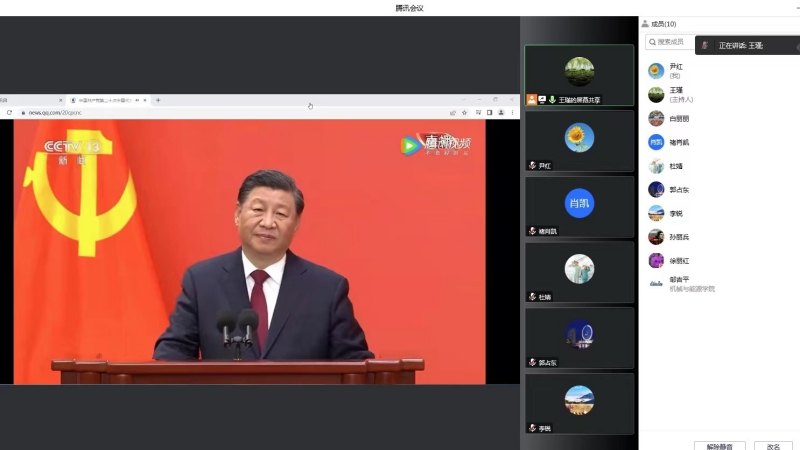
Task: Click the orange host badge on 王瑞's tile
Action: [x=532, y=100]
